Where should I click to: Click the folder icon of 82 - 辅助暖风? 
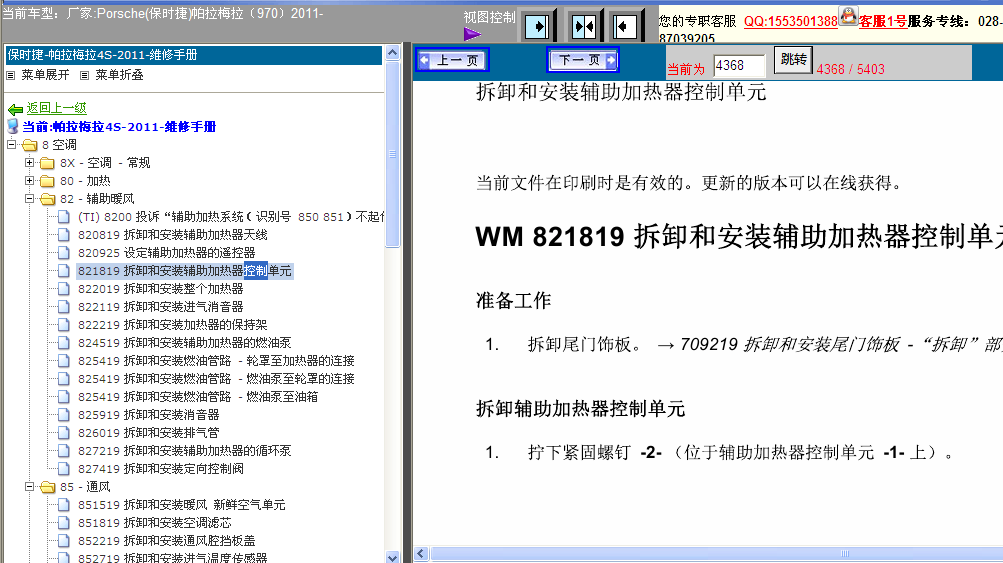coord(47,199)
